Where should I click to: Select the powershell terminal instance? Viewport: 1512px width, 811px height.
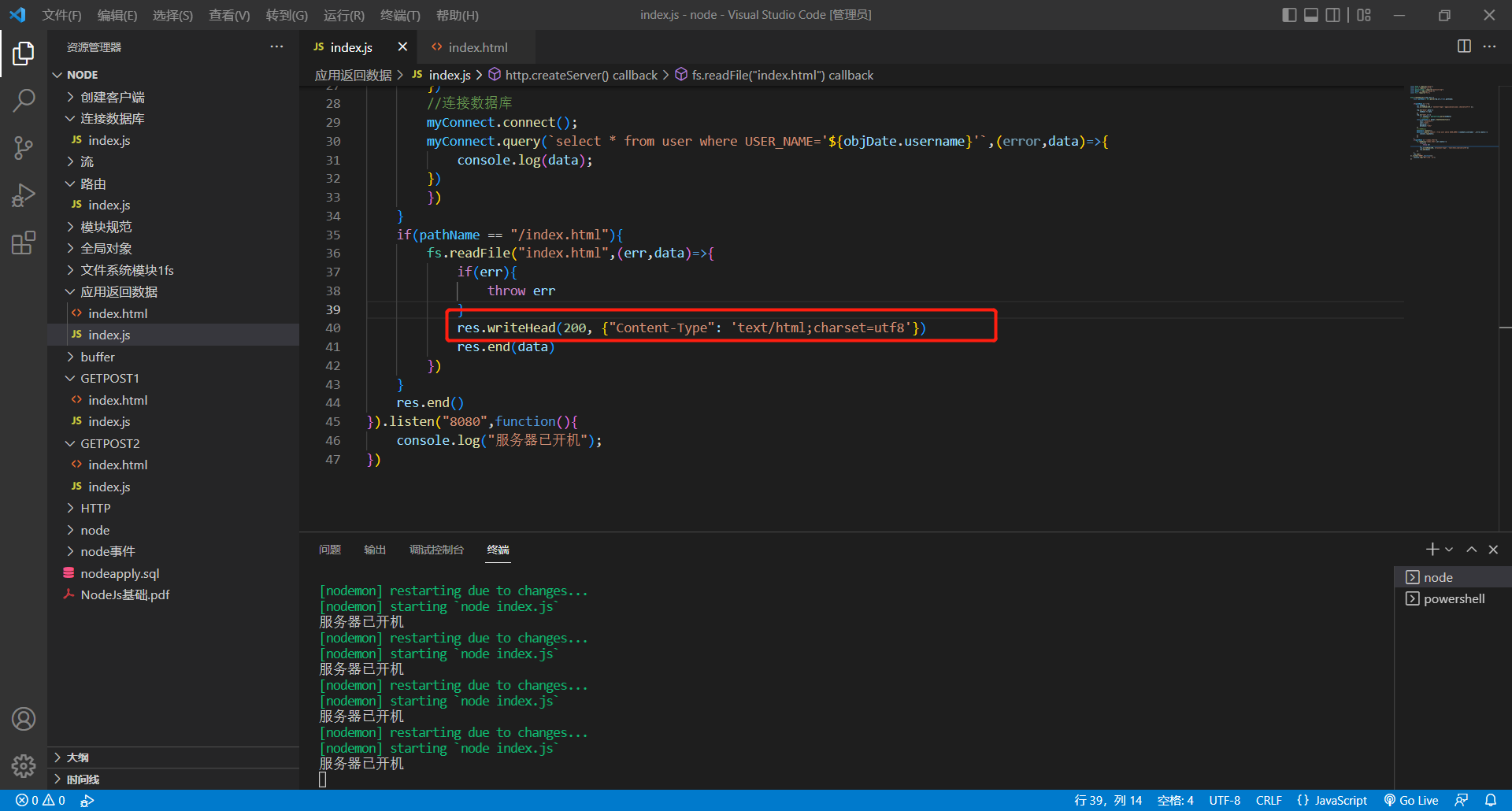point(1453,598)
